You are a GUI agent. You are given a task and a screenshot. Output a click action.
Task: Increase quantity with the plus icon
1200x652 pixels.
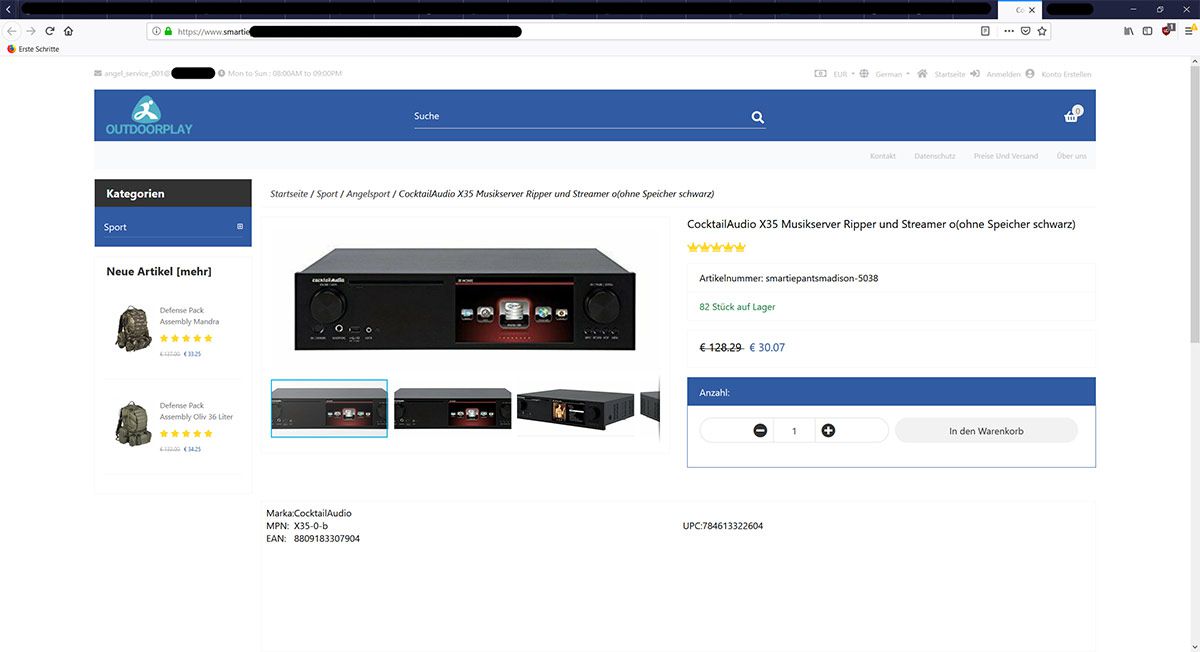[828, 431]
